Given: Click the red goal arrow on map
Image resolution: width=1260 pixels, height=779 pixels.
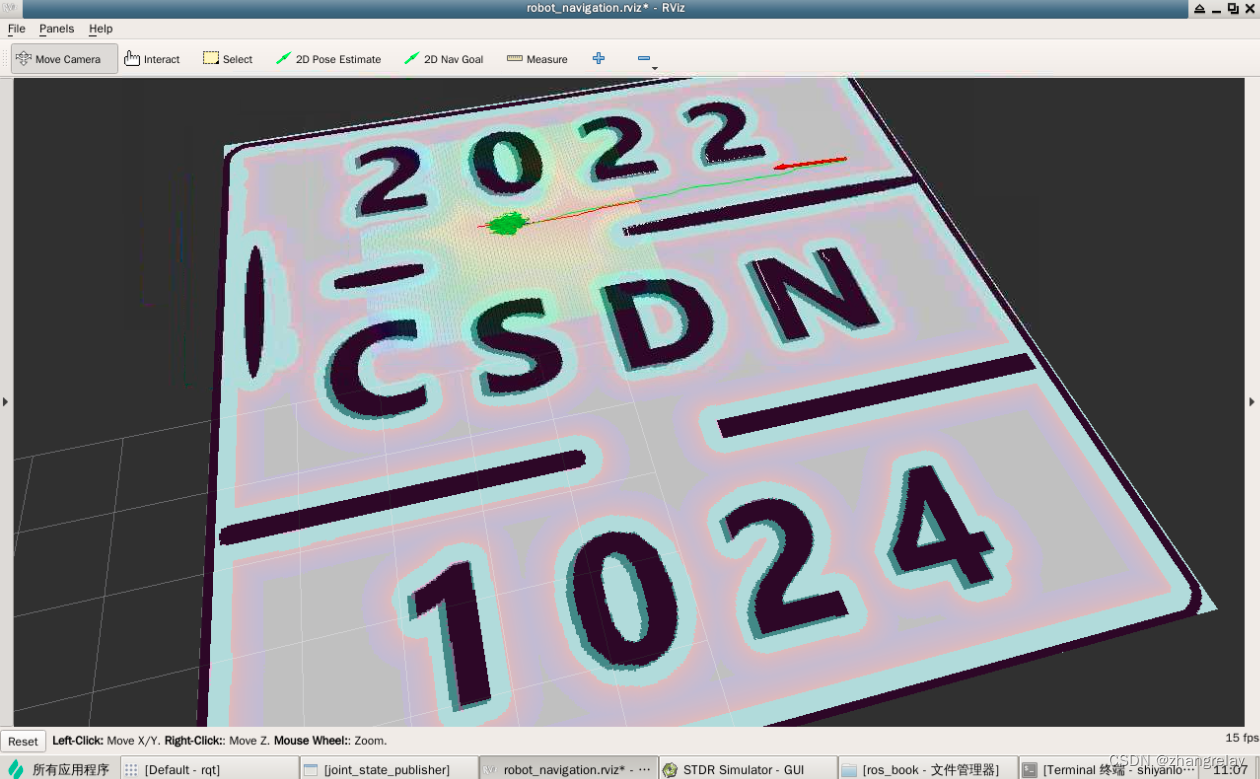Looking at the screenshot, I should point(811,163).
